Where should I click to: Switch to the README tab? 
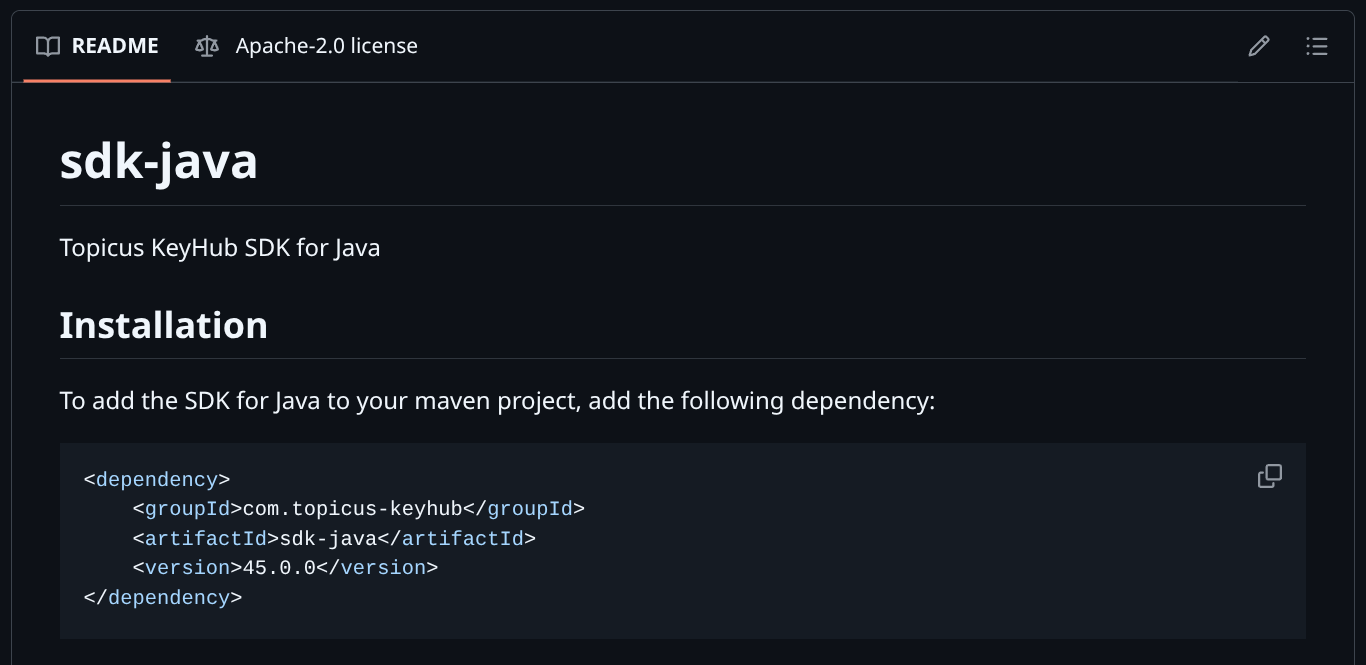[114, 46]
